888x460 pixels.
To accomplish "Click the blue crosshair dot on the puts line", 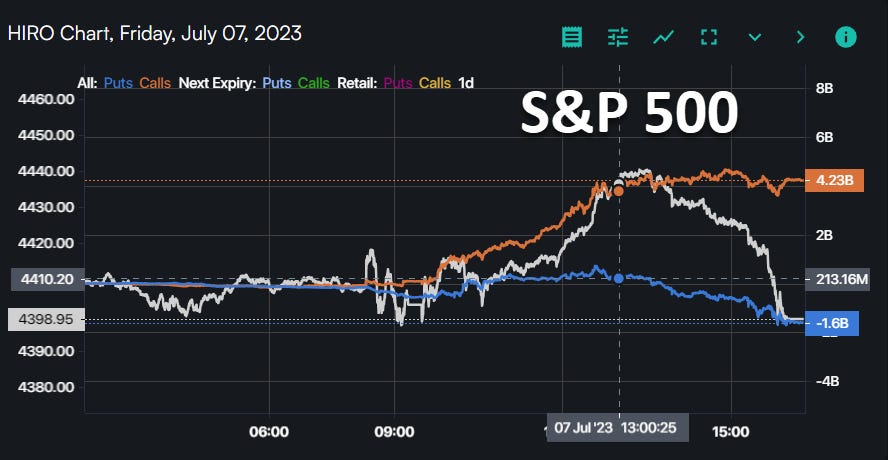I will point(619,278).
